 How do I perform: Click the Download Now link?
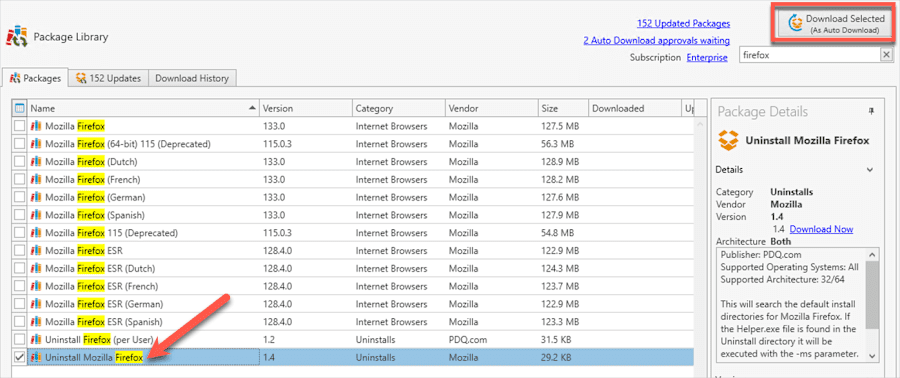coord(821,229)
